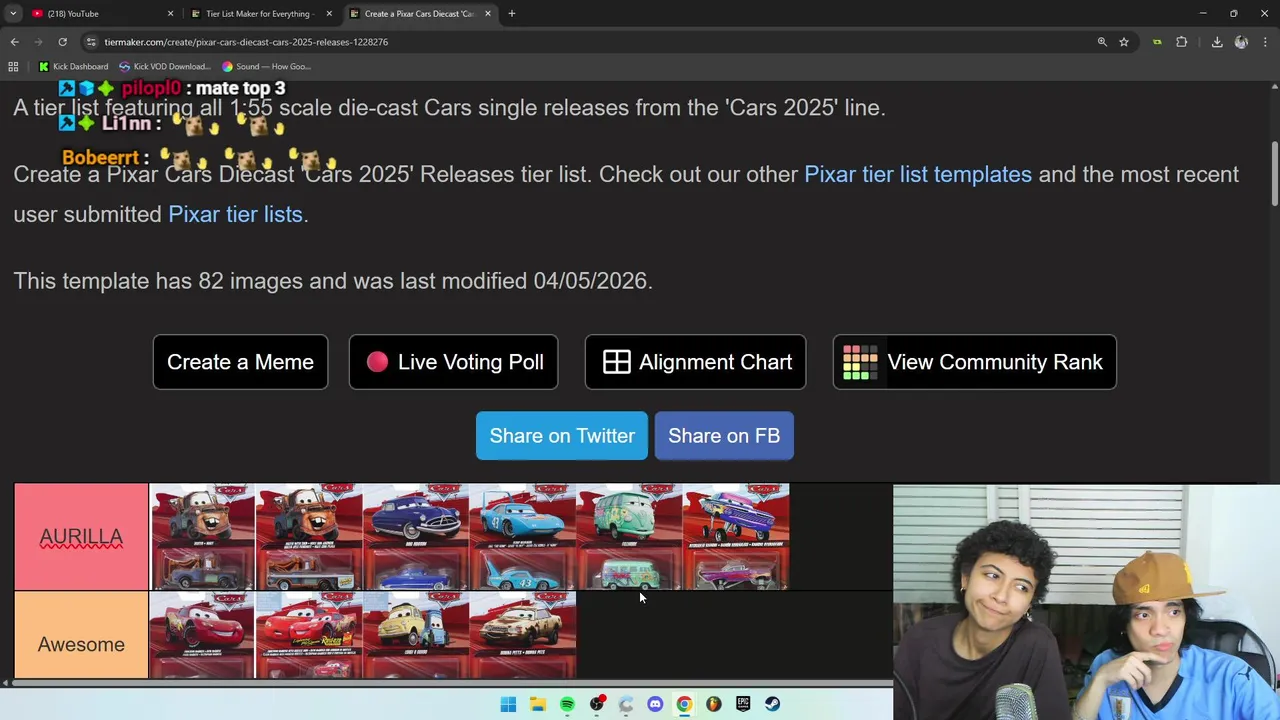1280x720 pixels.
Task: Open the Alignment Chart button
Action: coord(695,362)
